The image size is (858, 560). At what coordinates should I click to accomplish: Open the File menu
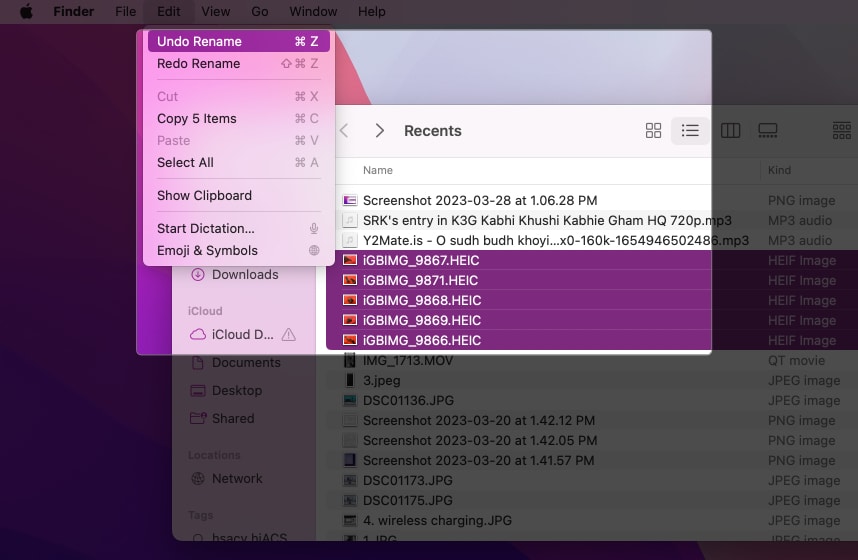pyautogui.click(x=125, y=11)
